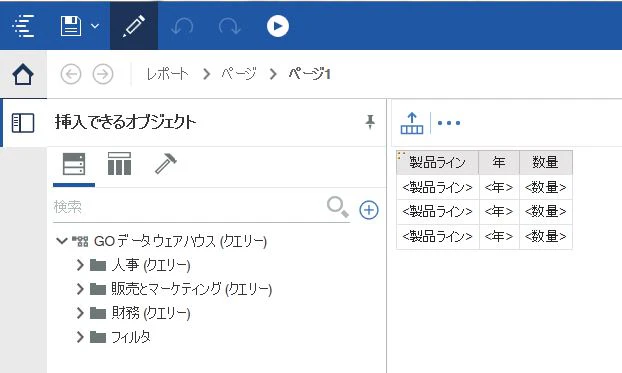This screenshot has width=622, height=373.
Task: Click the first row <製品ライン> cell
Action: point(438,187)
